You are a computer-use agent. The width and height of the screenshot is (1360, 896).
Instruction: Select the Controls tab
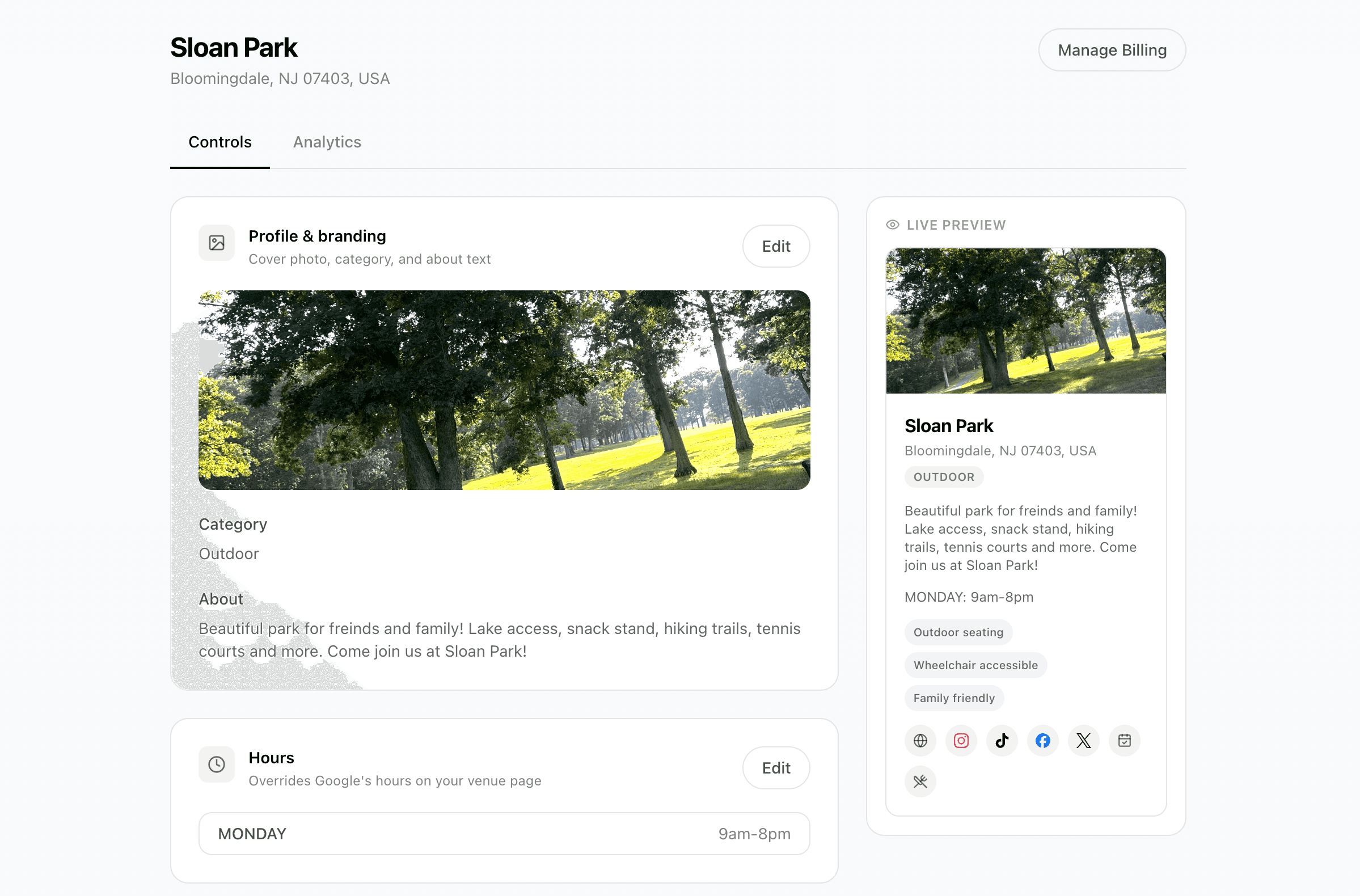(220, 142)
